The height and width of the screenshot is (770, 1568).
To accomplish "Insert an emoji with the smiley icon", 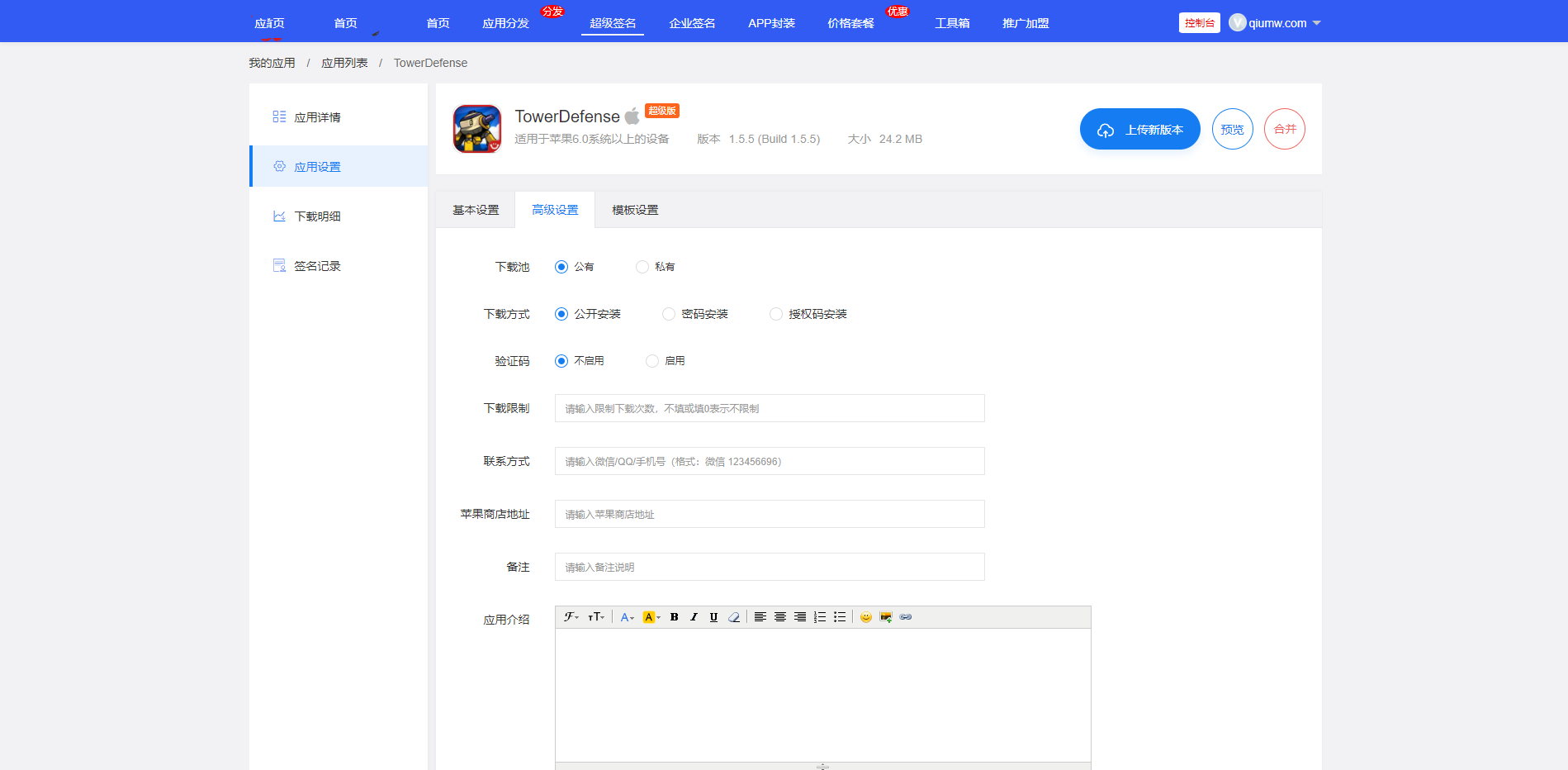I will click(x=865, y=617).
